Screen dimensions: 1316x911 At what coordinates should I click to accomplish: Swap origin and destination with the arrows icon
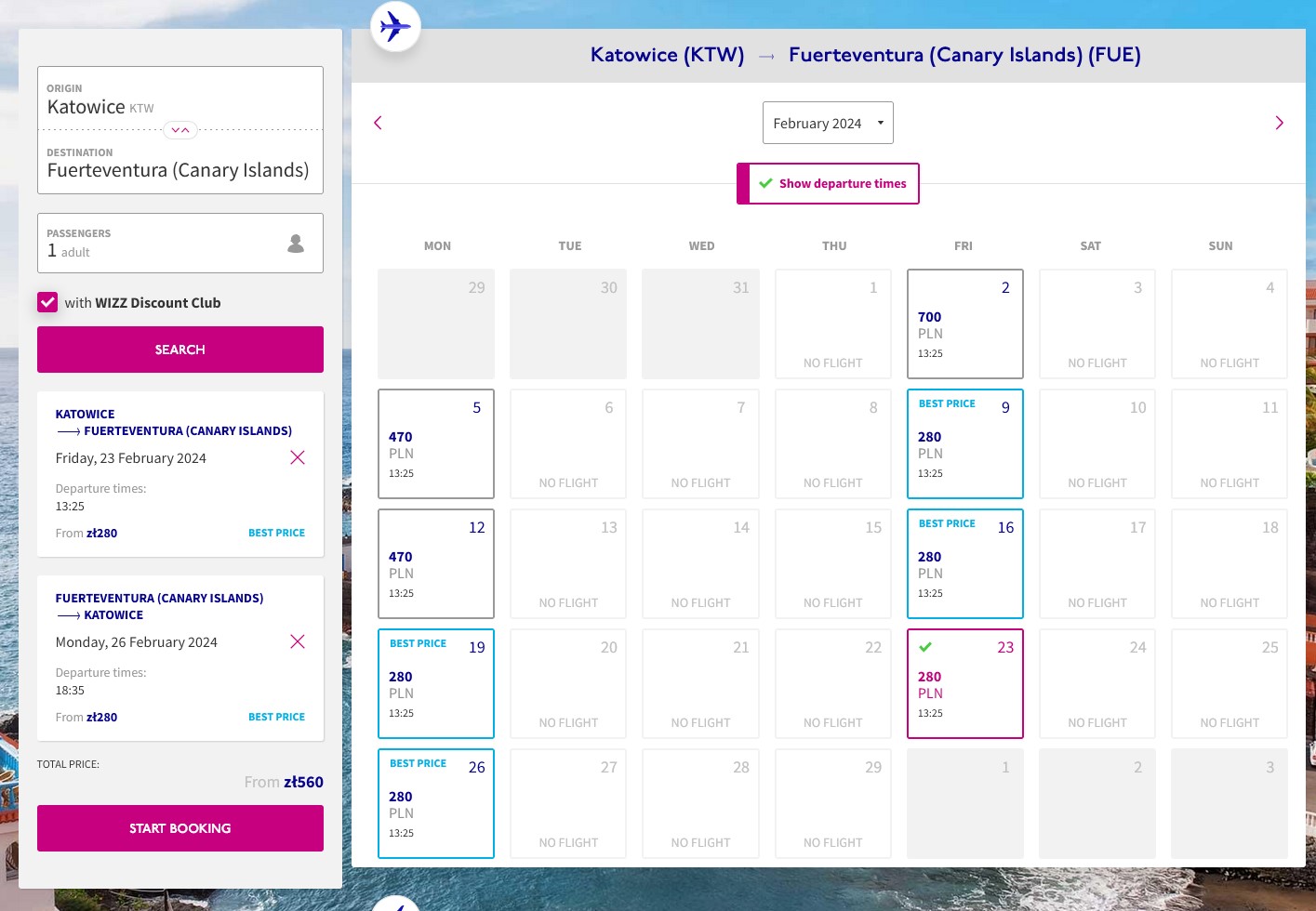click(180, 130)
